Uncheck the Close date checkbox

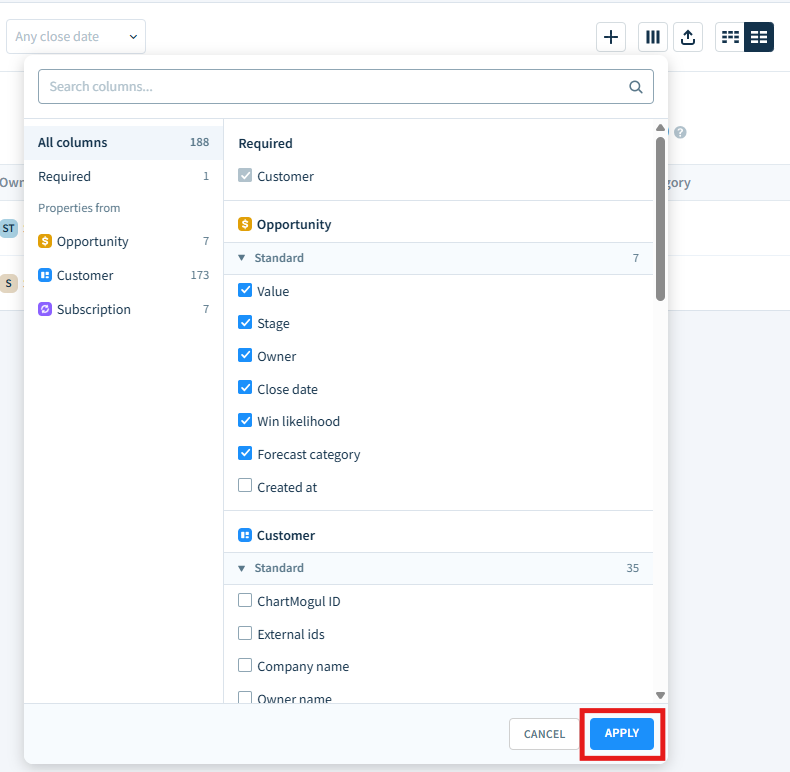(245, 388)
